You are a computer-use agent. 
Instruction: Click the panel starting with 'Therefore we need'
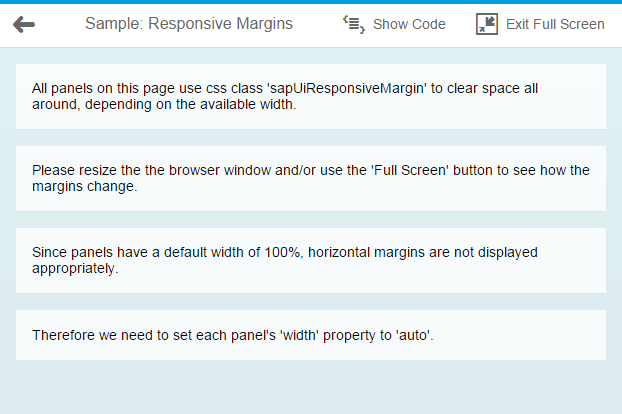point(310,335)
